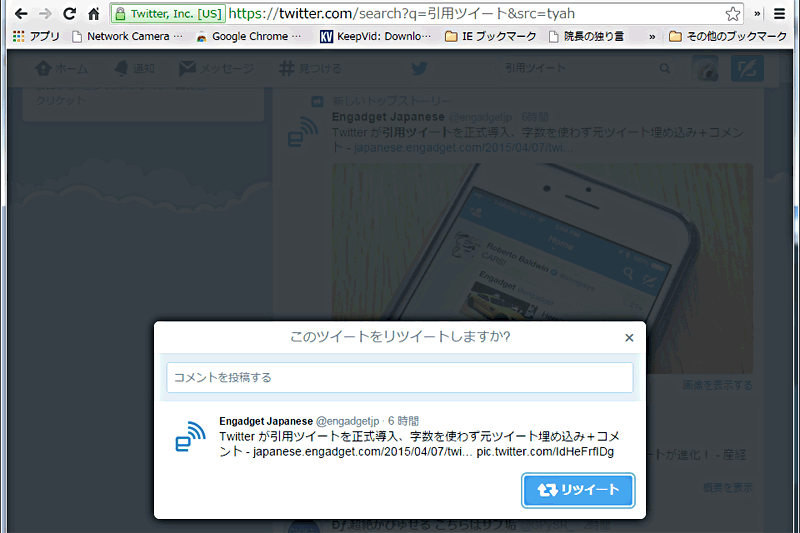Screen dimensions: 800x533
Task: Show hidden extensions via toolbar chevron
Action: (757, 14)
